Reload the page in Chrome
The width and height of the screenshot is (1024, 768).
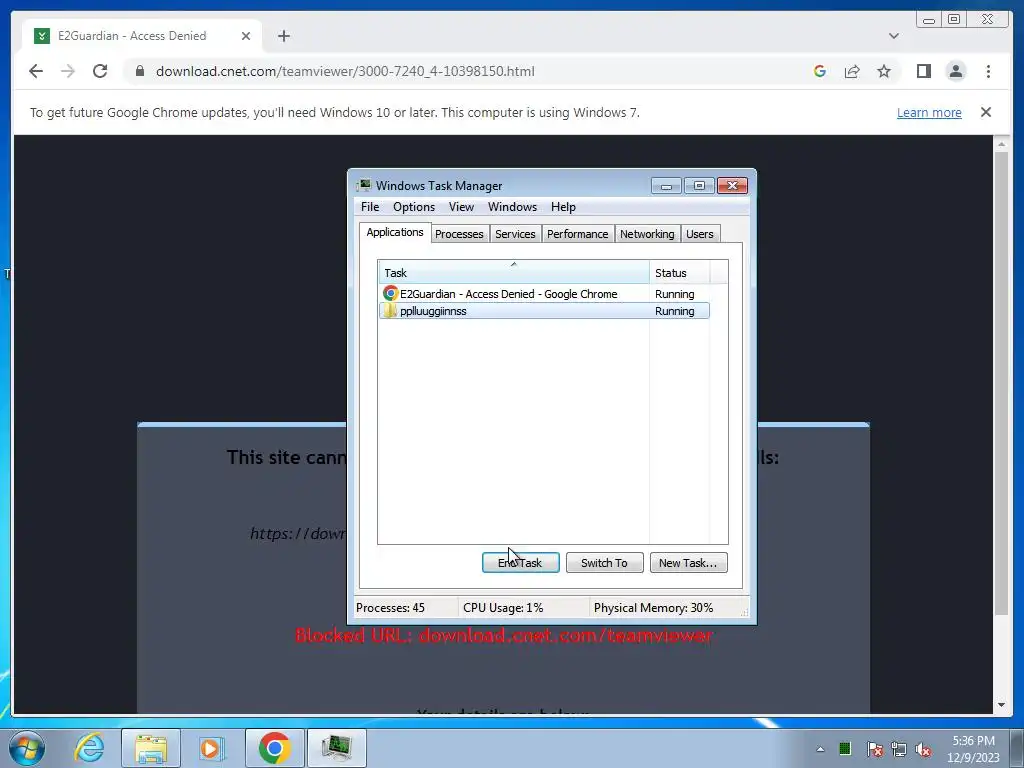[x=100, y=71]
